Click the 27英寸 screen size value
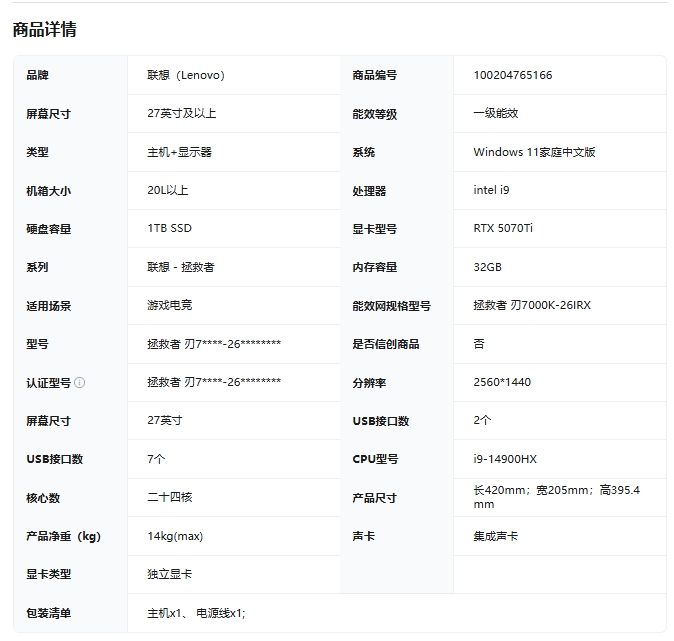The height and width of the screenshot is (641, 674). coord(165,420)
